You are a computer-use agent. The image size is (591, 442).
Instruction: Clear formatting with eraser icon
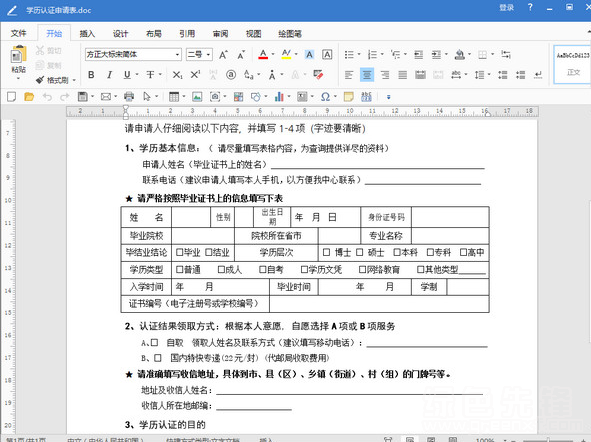click(x=318, y=75)
